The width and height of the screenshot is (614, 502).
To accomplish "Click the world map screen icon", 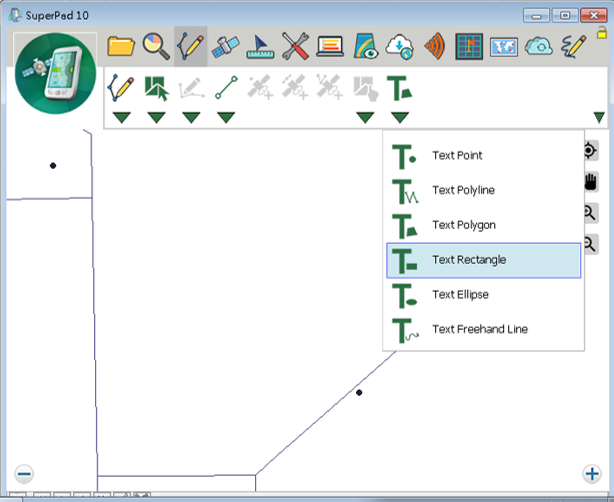I will pos(504,47).
